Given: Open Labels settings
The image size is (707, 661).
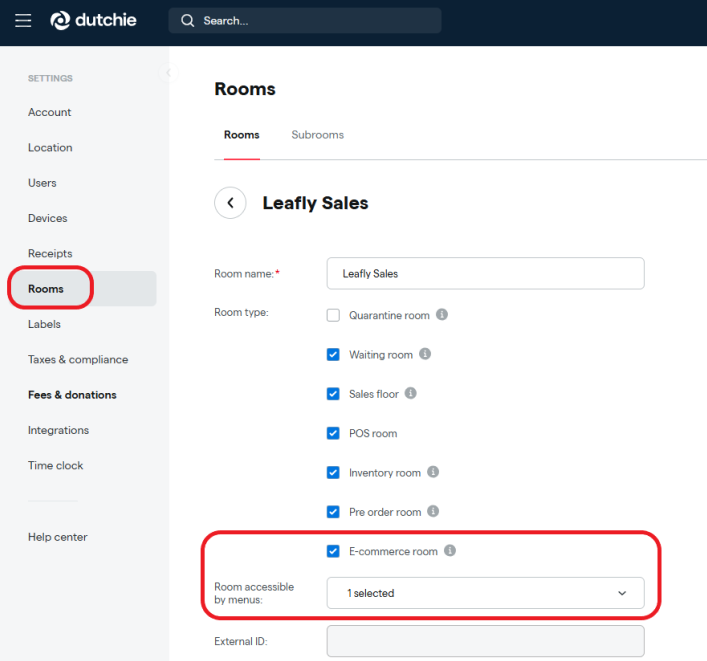Looking at the screenshot, I should [x=44, y=324].
